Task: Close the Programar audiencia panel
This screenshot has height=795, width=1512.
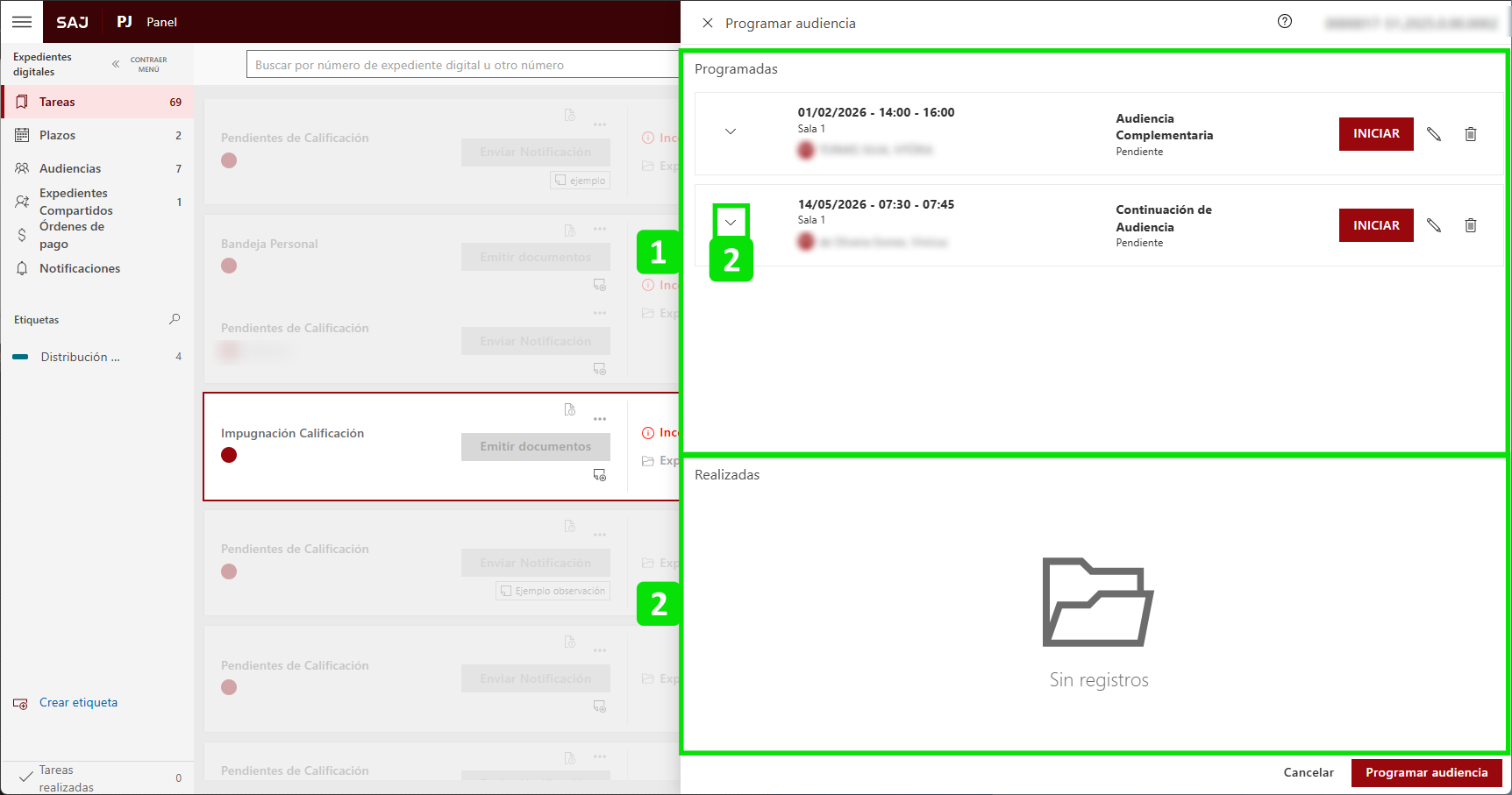Action: pos(707,23)
